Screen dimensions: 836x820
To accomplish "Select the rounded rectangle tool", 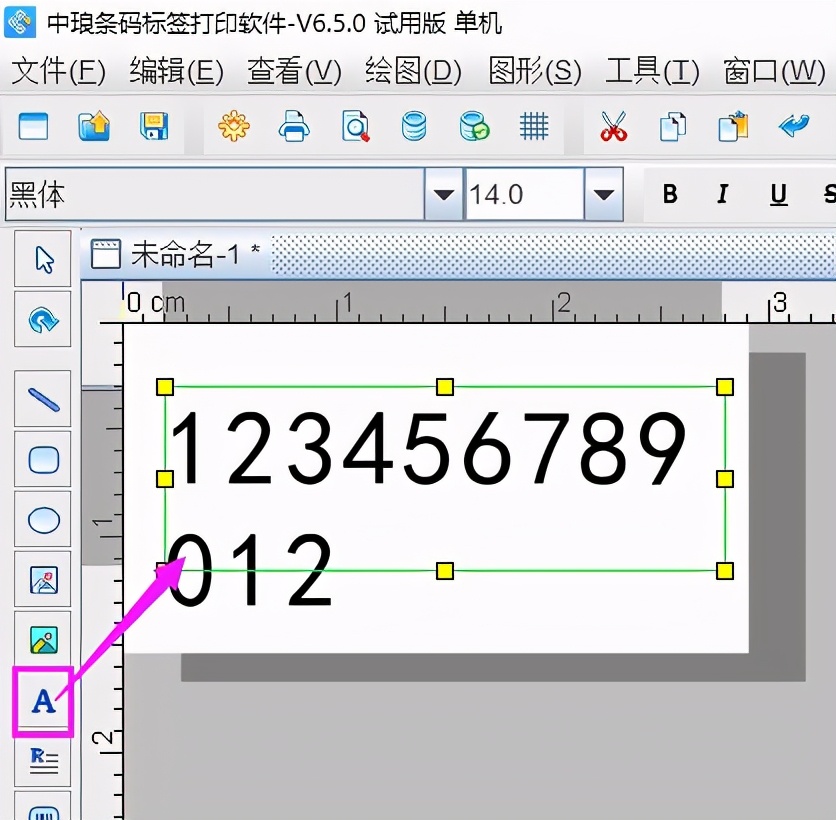I will click(43, 460).
